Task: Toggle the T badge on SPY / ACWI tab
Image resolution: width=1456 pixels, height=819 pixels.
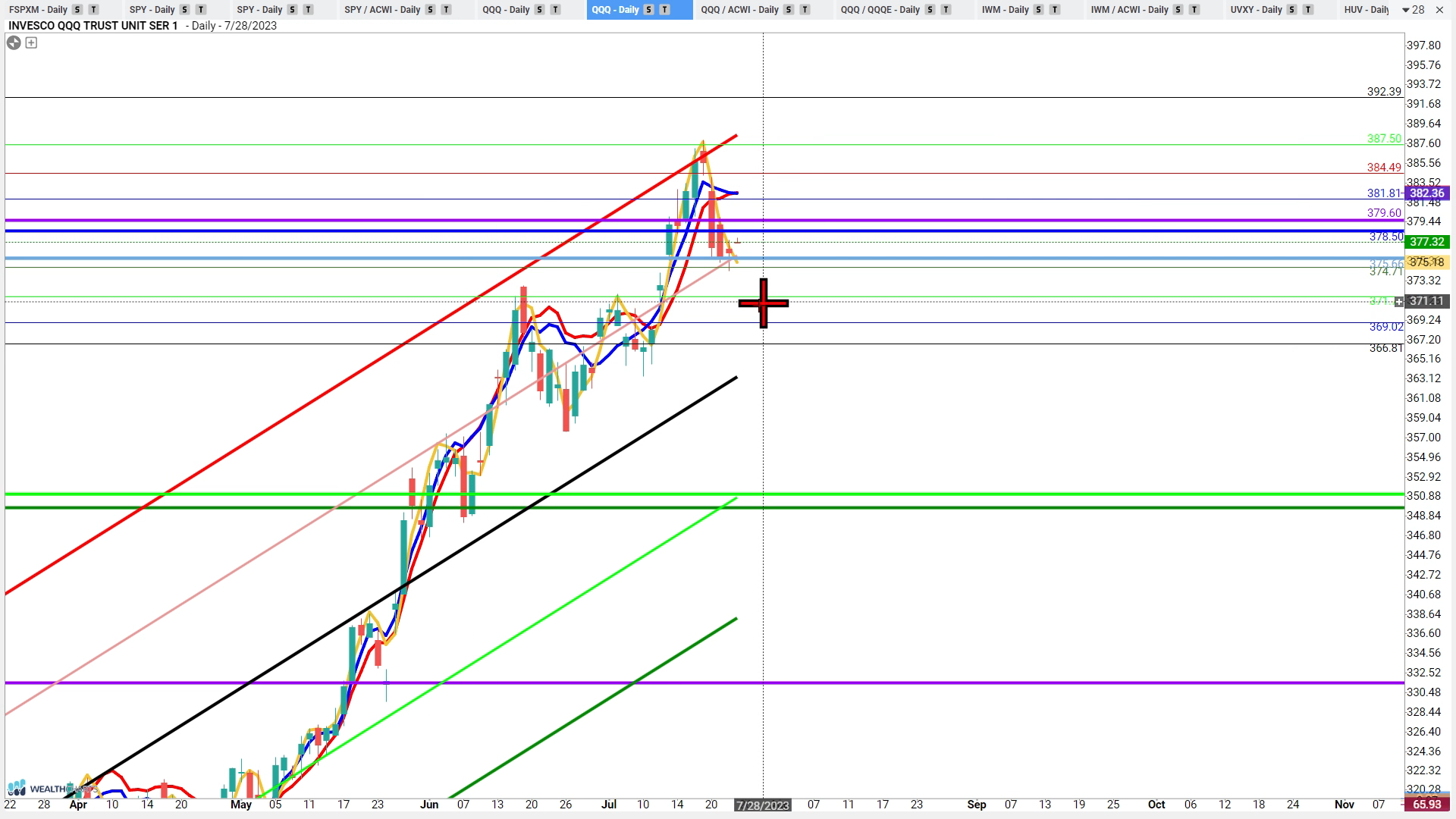Action: point(446,10)
